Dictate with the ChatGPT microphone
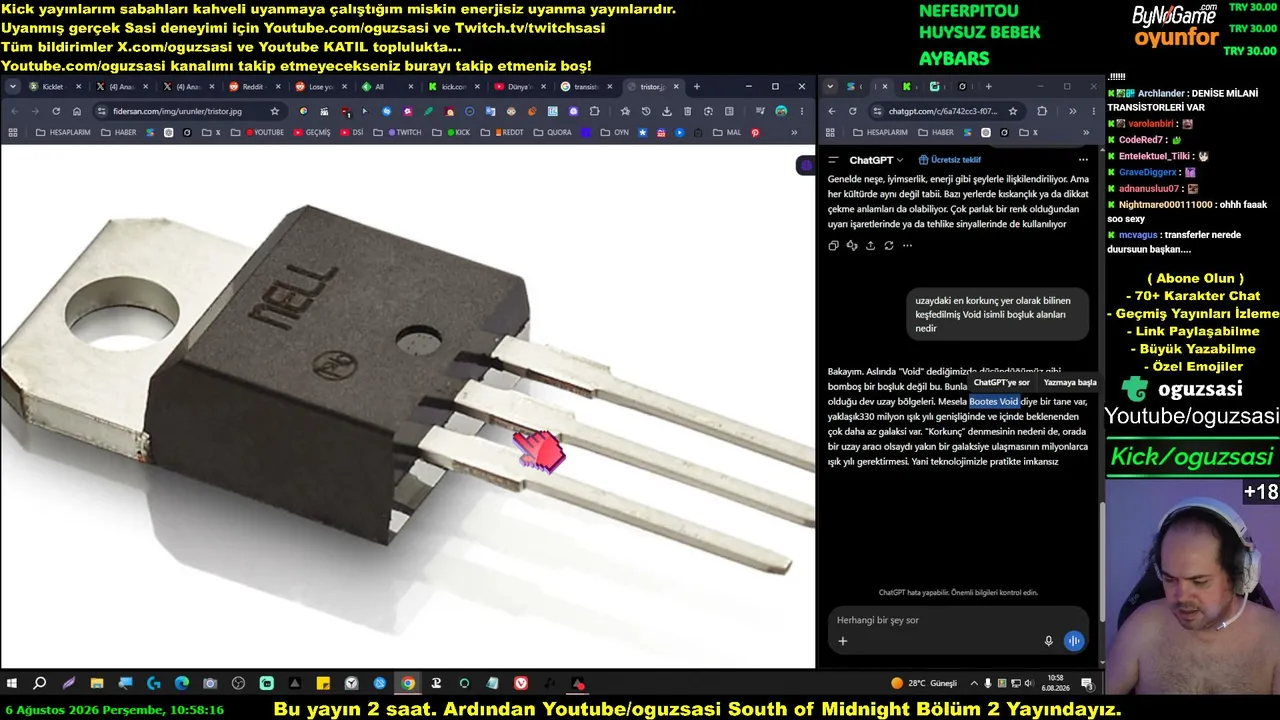The height and width of the screenshot is (720, 1280). [x=1049, y=641]
